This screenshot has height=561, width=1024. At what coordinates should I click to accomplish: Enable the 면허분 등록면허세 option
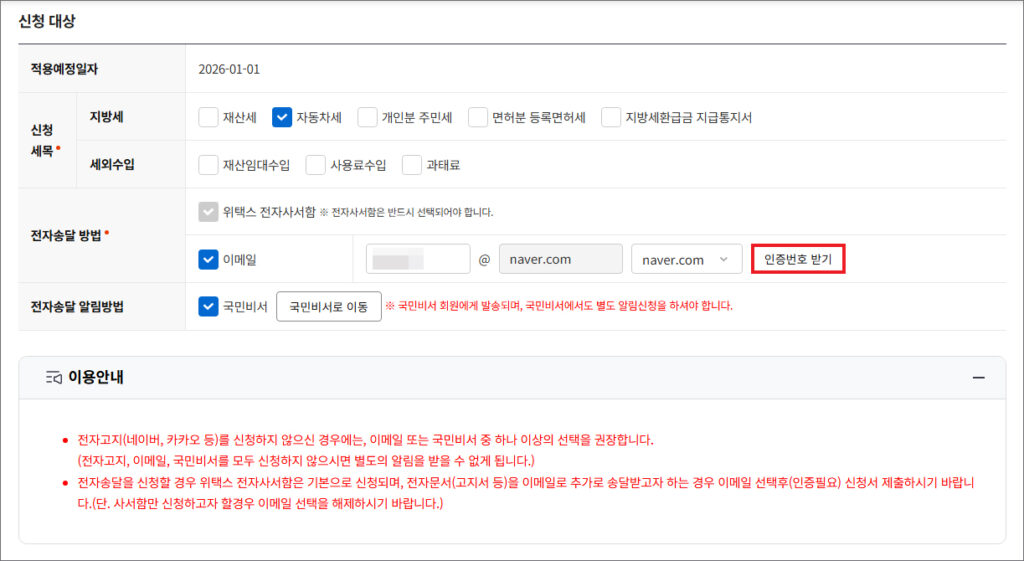478,117
